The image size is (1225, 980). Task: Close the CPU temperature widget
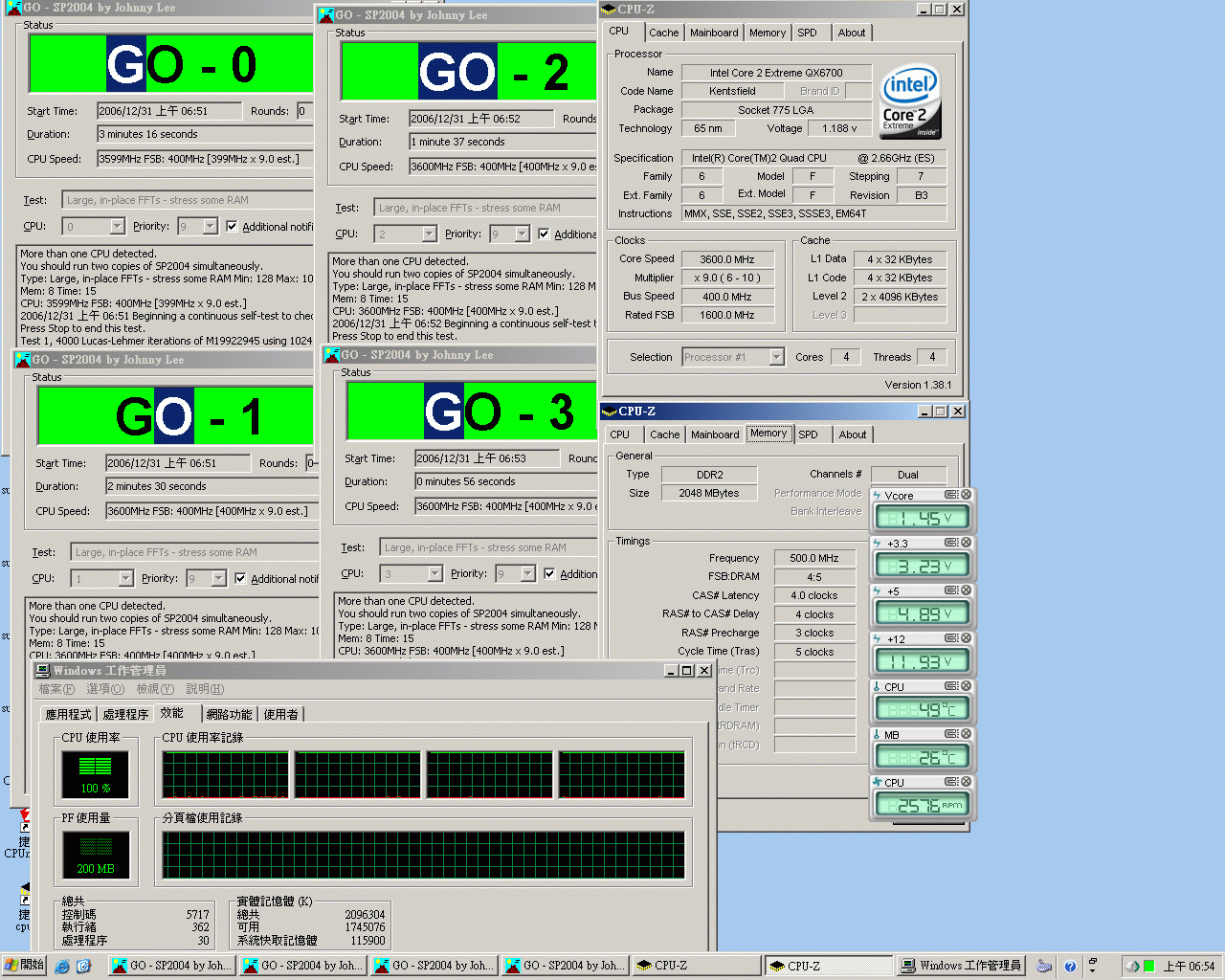coord(967,686)
